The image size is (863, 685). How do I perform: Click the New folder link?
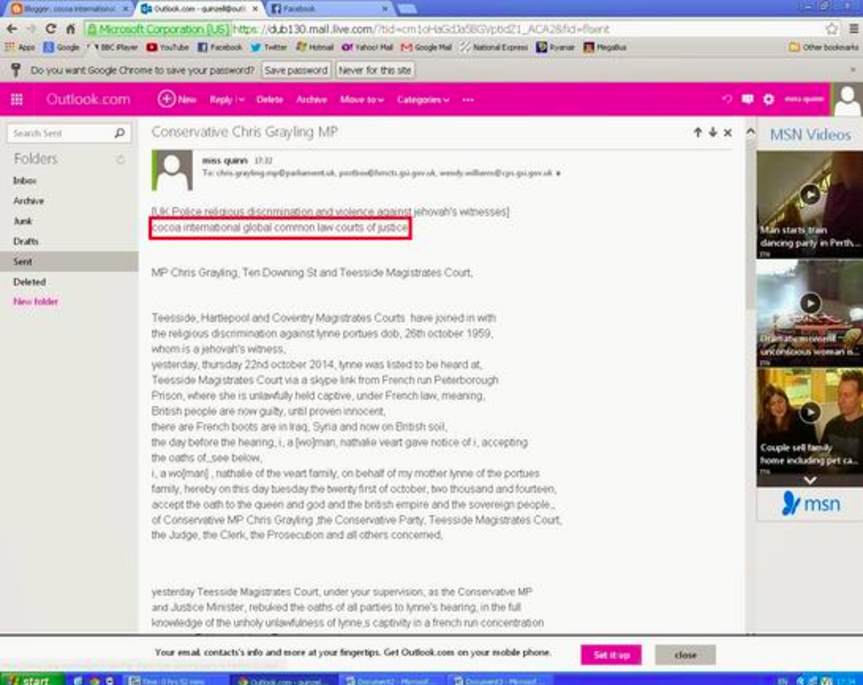pos(35,302)
